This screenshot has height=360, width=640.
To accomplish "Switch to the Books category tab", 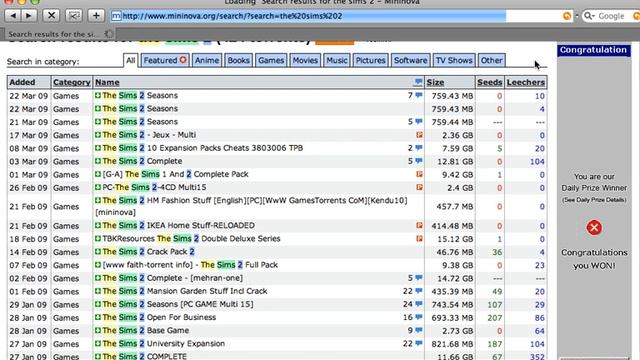I will (238, 60).
